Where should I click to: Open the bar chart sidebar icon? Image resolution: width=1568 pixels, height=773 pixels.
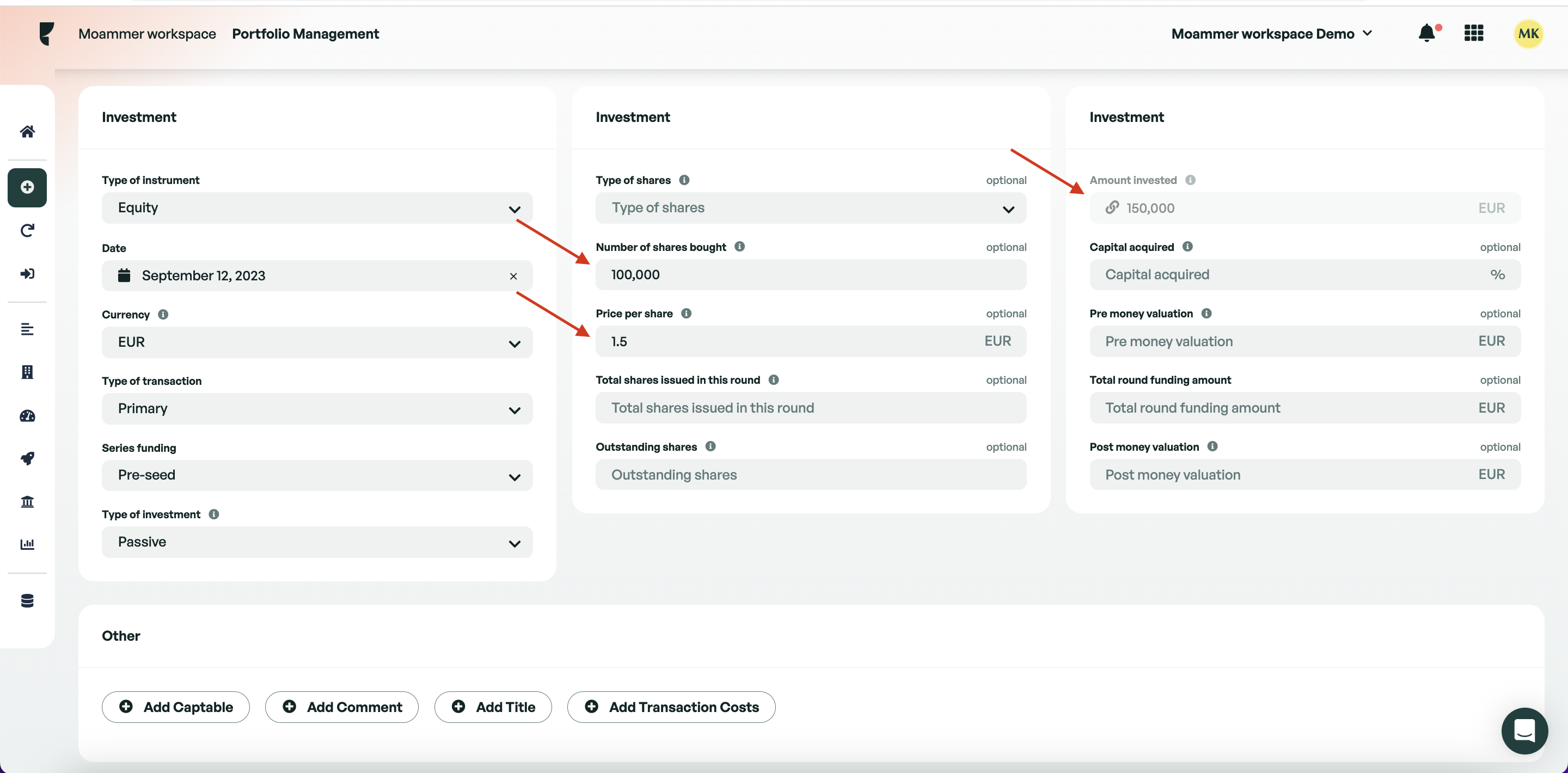pos(27,544)
